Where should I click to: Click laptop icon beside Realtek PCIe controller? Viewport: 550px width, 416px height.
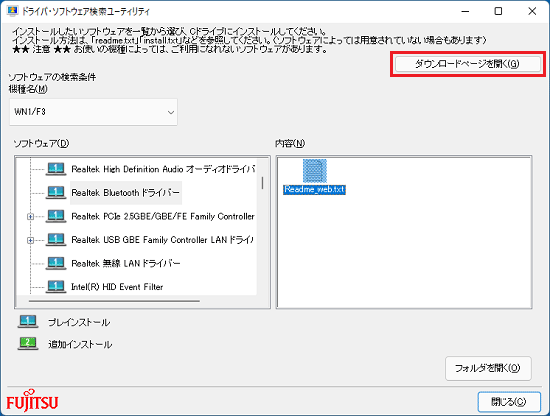[x=56, y=216]
